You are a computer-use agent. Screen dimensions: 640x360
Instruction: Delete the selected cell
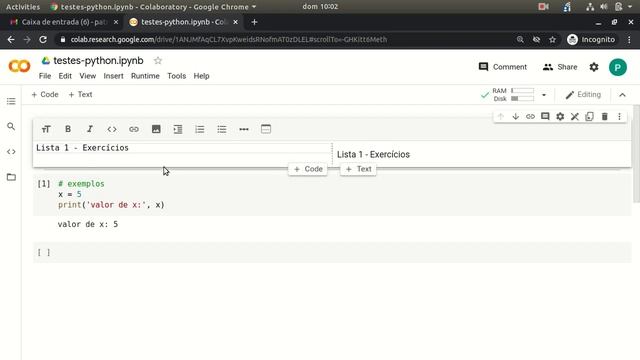click(x=604, y=116)
